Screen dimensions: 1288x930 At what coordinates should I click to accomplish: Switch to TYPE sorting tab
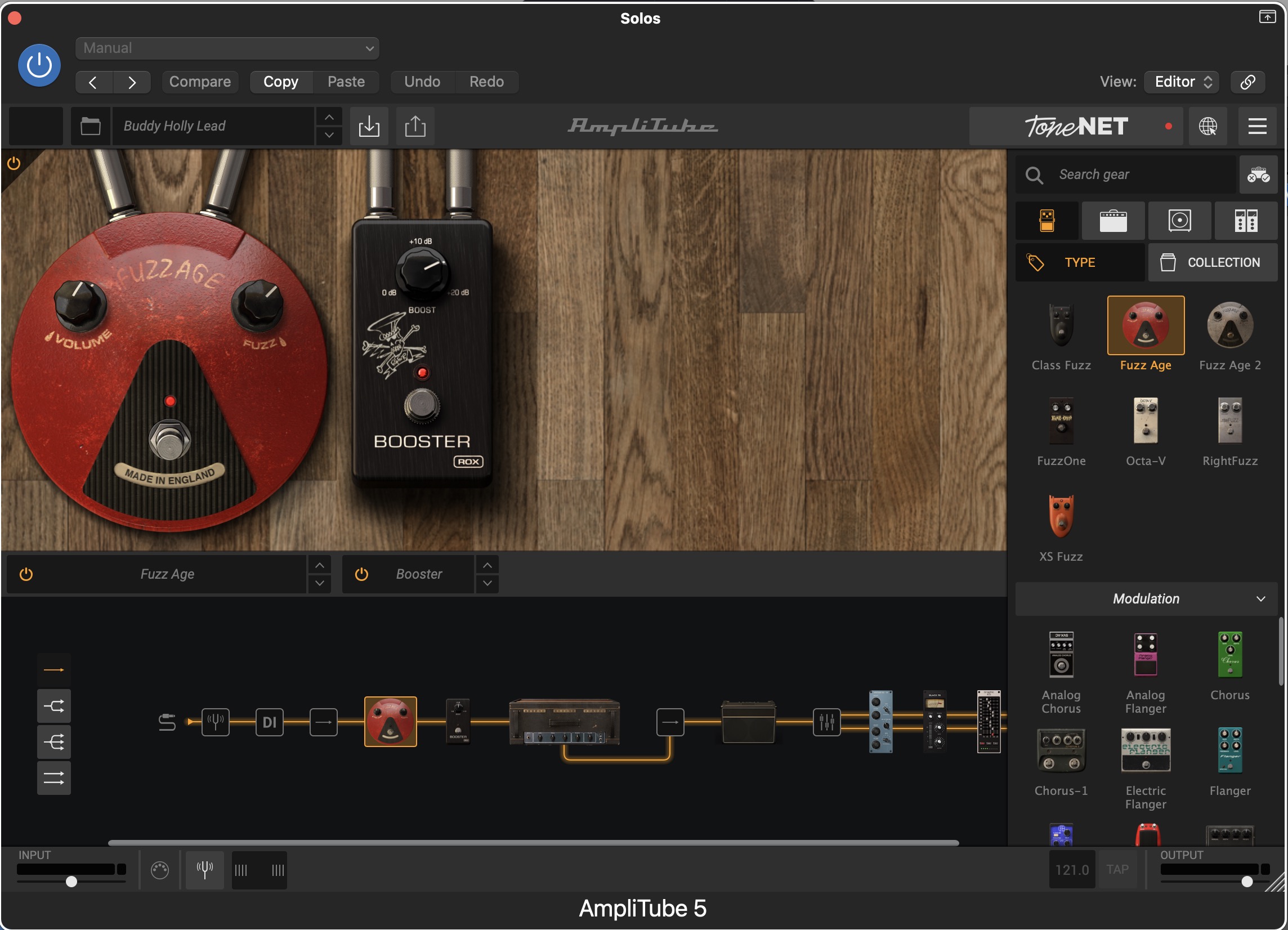tap(1080, 262)
